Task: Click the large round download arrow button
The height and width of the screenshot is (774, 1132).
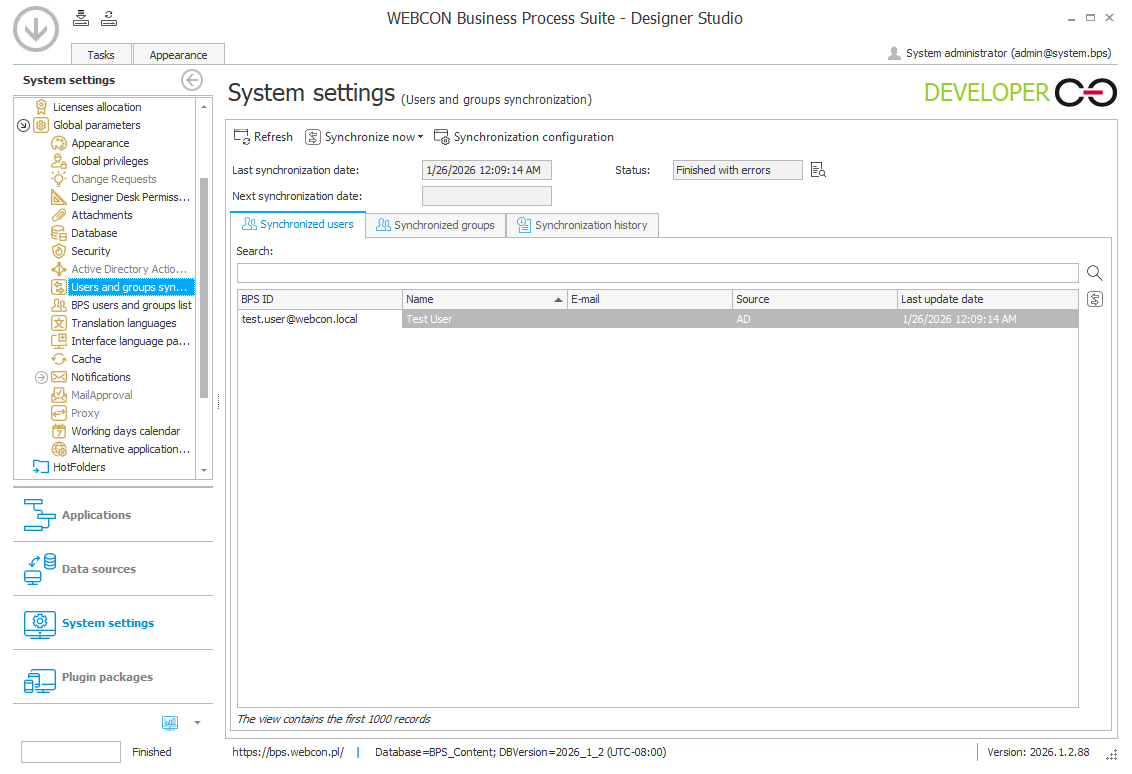Action: click(36, 30)
